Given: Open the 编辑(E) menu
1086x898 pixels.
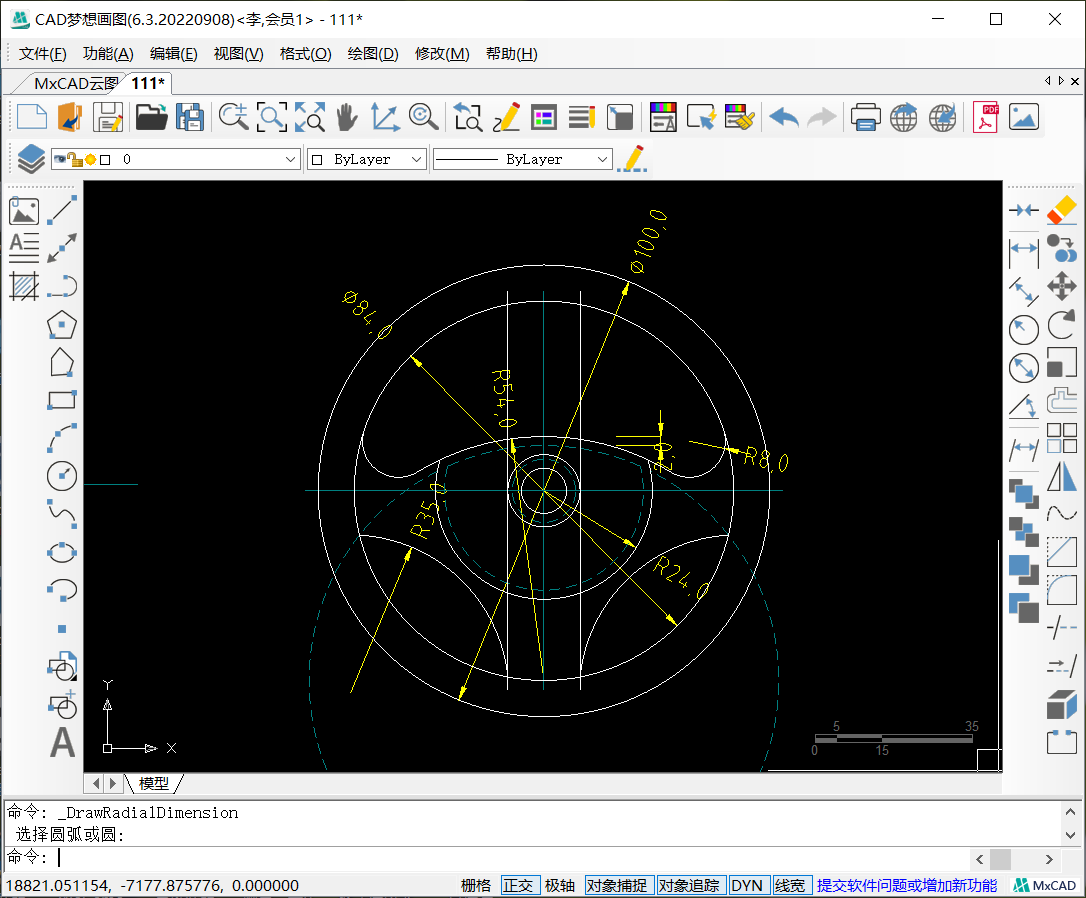Looking at the screenshot, I should pos(174,54).
